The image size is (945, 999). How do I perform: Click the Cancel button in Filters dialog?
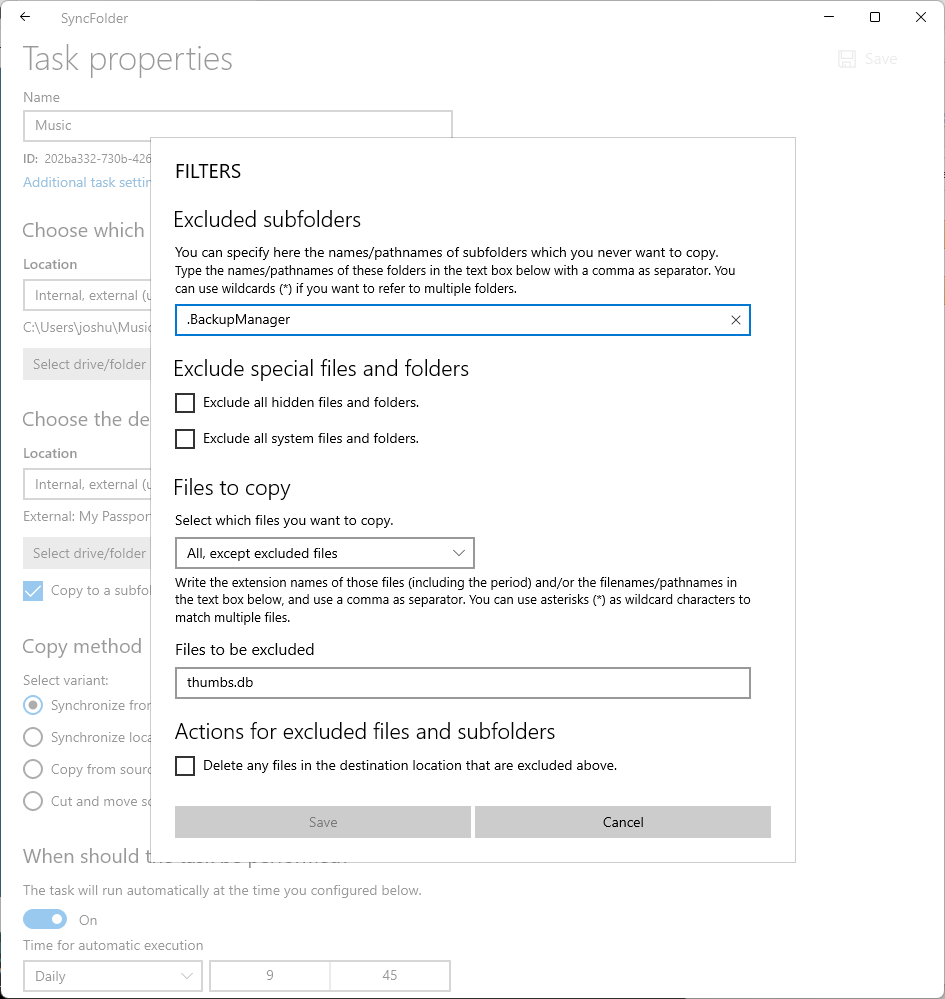(x=622, y=822)
